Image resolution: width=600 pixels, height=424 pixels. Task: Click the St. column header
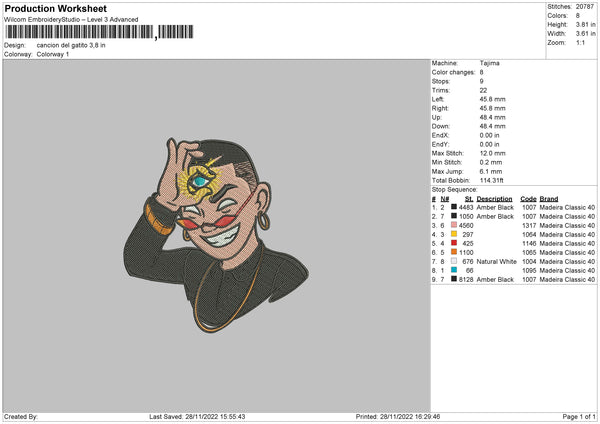coord(469,199)
